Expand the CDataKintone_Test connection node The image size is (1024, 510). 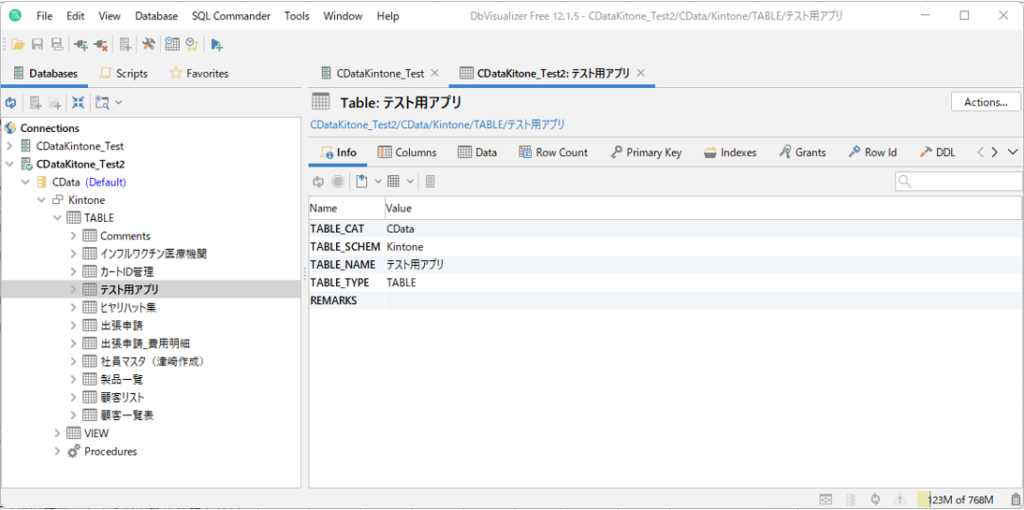point(9,146)
